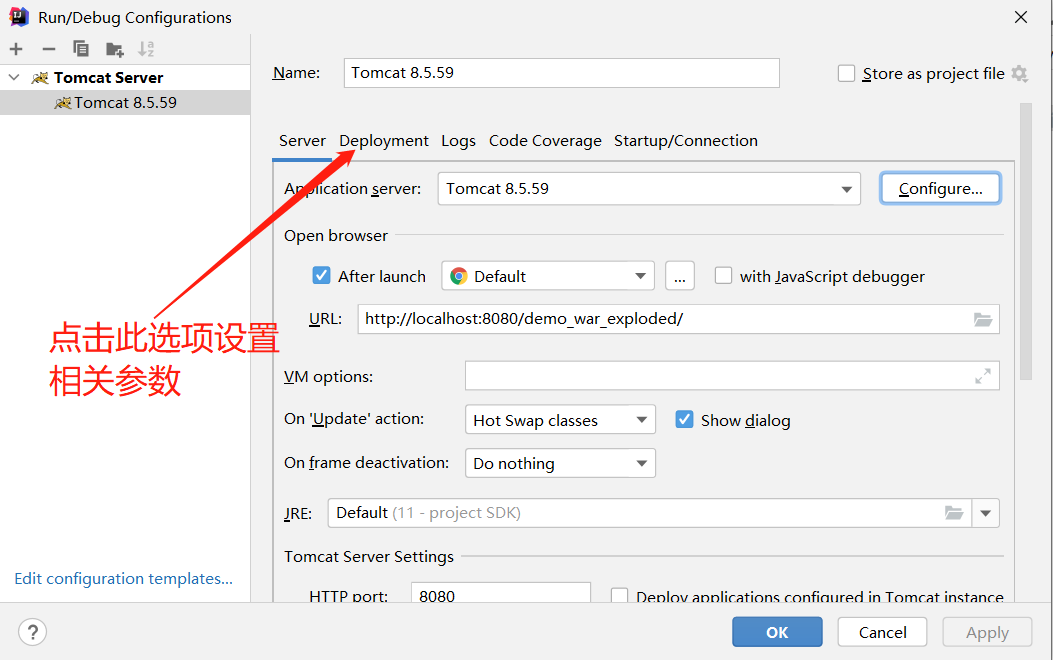This screenshot has width=1053, height=660.
Task: Open the Application server dropdown
Action: (846, 189)
